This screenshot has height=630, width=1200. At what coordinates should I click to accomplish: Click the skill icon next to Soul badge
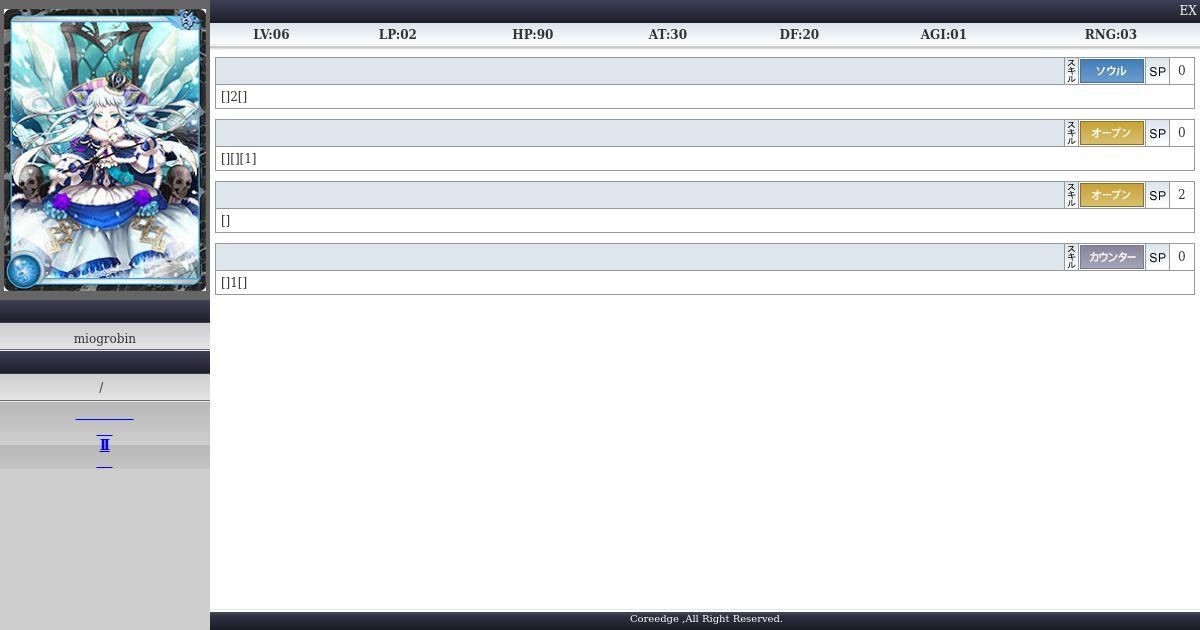click(1071, 71)
